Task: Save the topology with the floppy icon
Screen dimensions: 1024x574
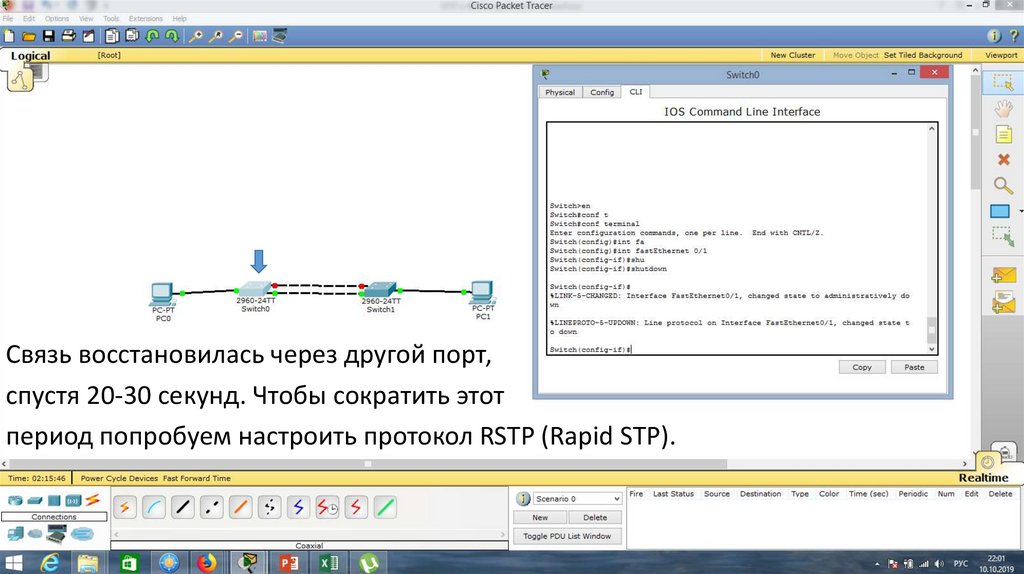Action: point(48,36)
